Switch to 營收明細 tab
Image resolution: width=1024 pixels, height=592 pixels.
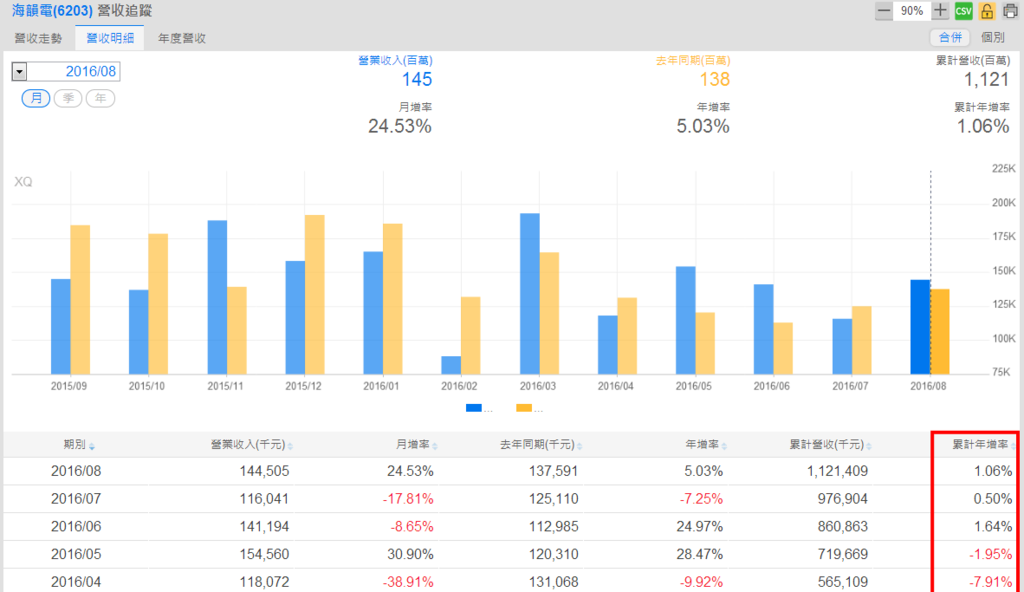tap(110, 38)
